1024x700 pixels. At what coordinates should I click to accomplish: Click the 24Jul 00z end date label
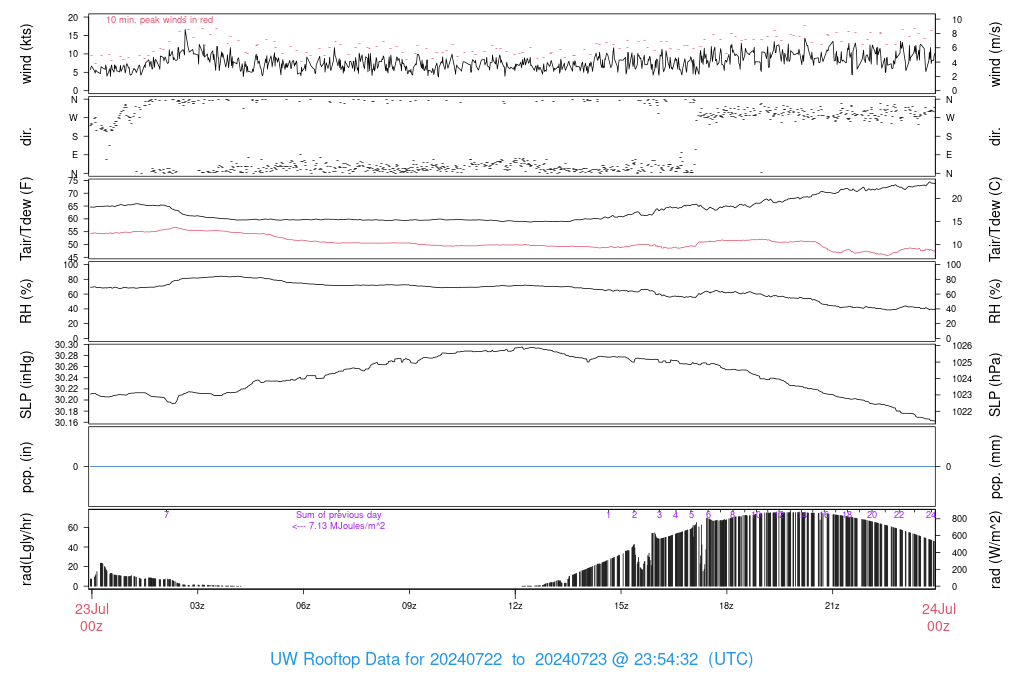tap(937, 616)
